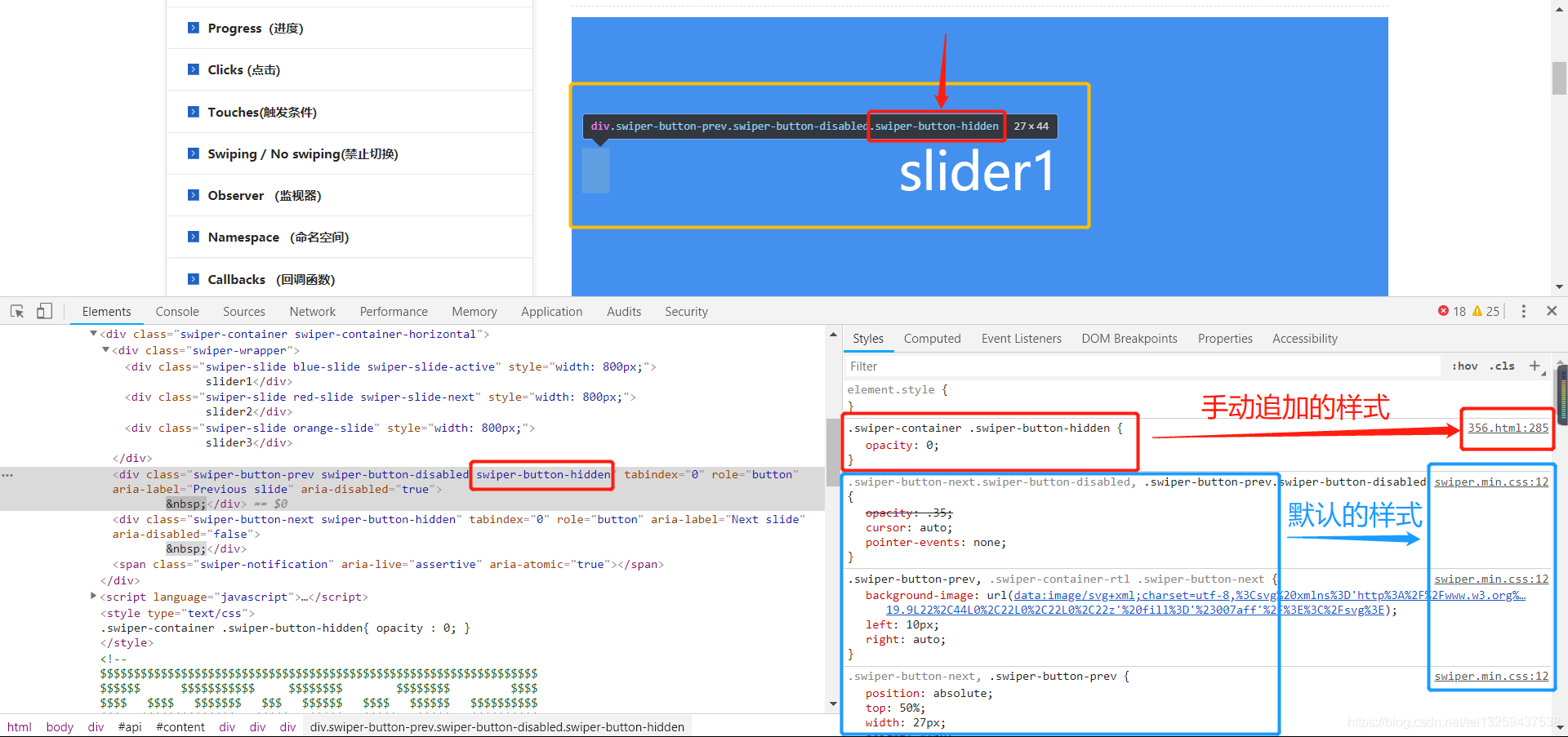Open swiper.min.css:12 link beside position absolute rule

(1491, 676)
